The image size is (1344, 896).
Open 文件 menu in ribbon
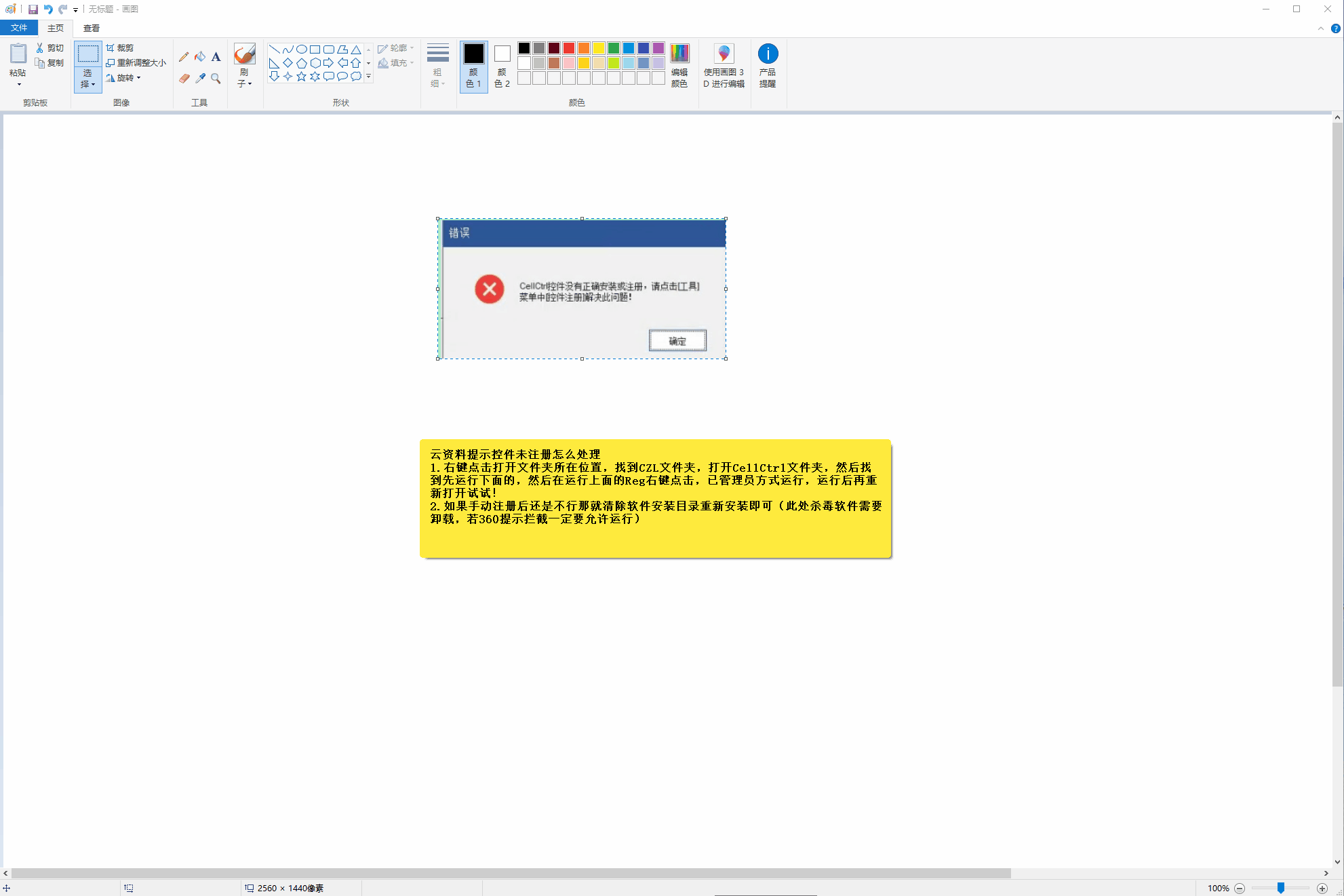pos(19,27)
